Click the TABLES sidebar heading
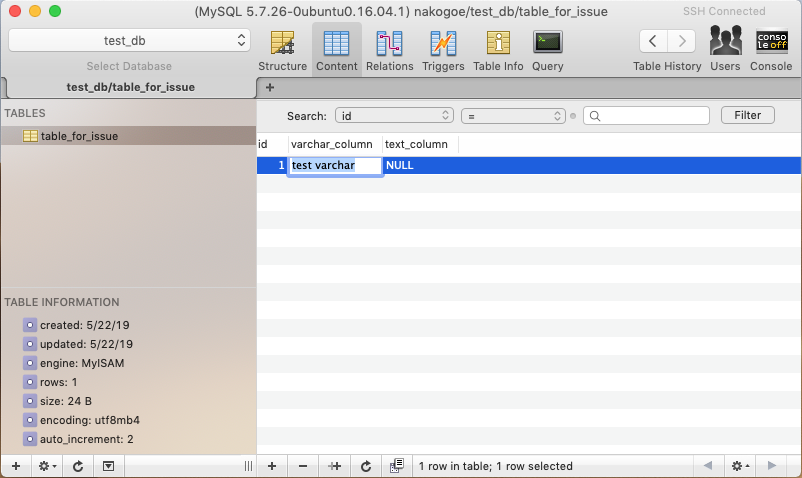 [25, 113]
